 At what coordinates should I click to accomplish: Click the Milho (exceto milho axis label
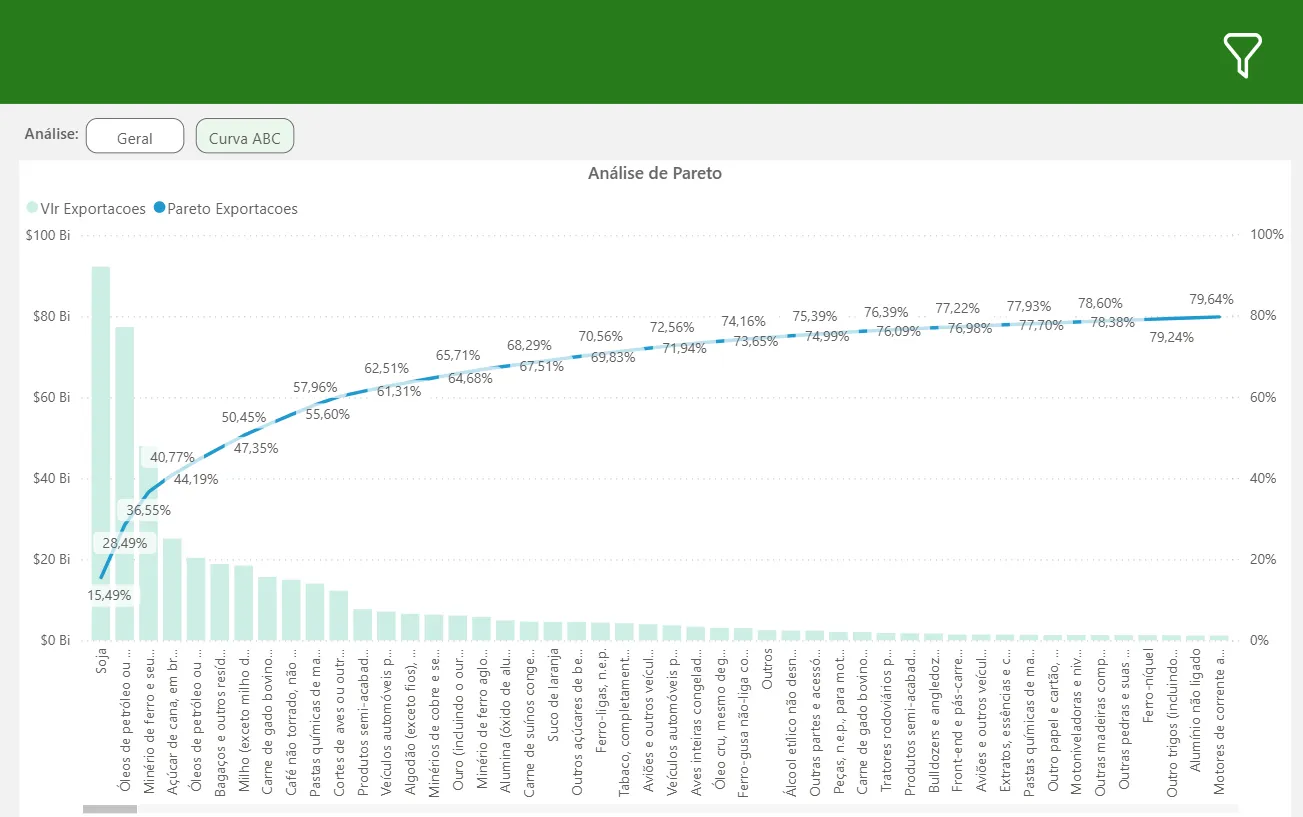tap(243, 722)
